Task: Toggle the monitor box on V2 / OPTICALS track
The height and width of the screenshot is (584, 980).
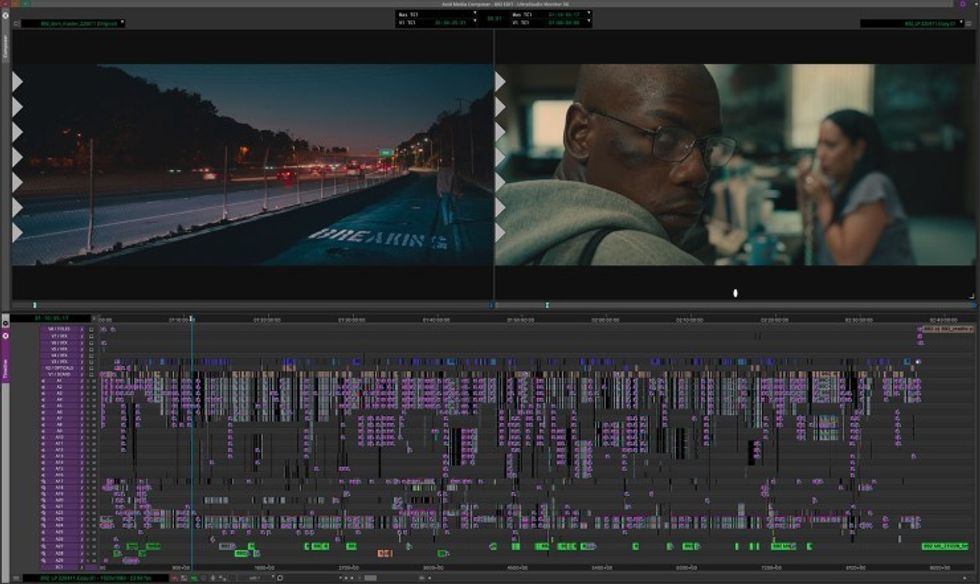Action: click(x=91, y=368)
